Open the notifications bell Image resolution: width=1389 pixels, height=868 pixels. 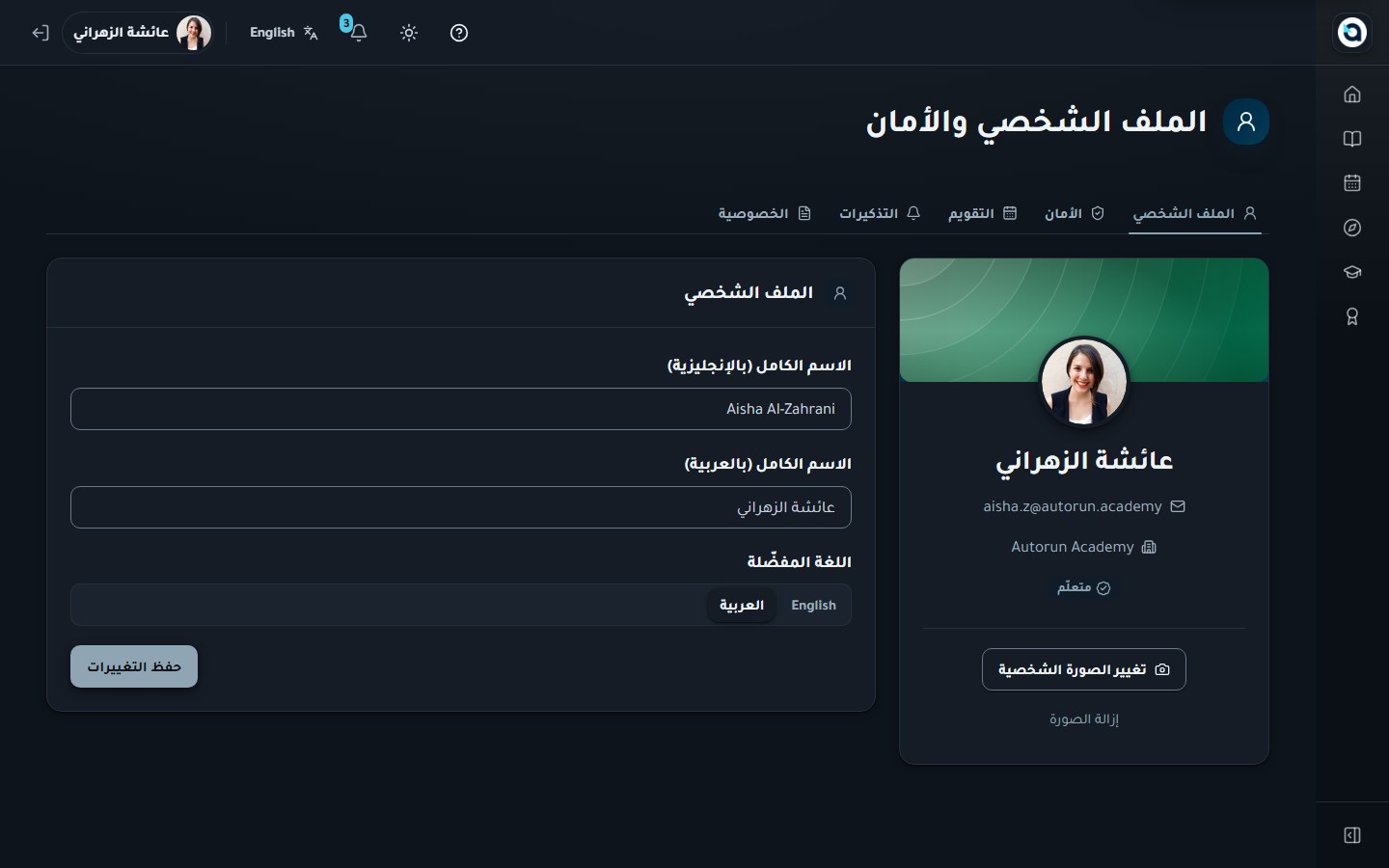[x=358, y=33]
